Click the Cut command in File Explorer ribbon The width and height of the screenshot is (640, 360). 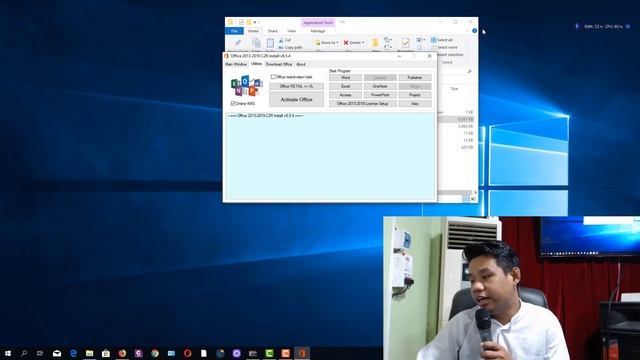click(x=285, y=40)
